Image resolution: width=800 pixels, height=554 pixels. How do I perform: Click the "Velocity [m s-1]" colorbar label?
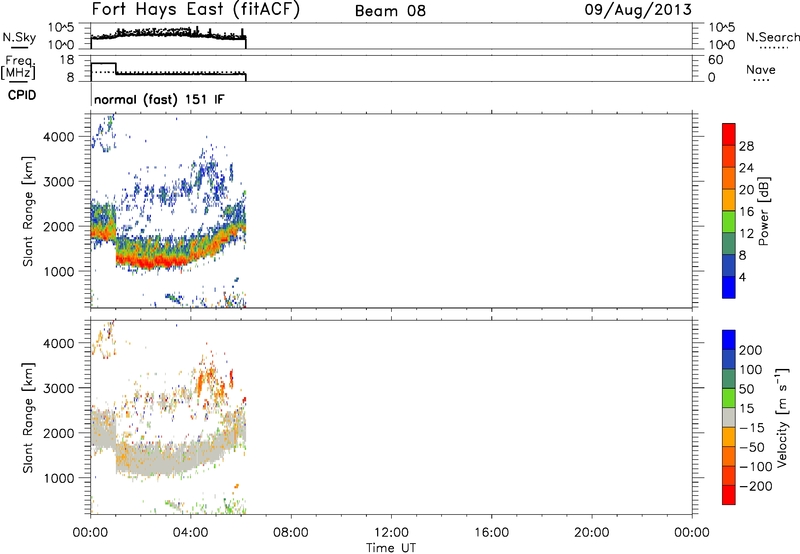click(x=781, y=417)
